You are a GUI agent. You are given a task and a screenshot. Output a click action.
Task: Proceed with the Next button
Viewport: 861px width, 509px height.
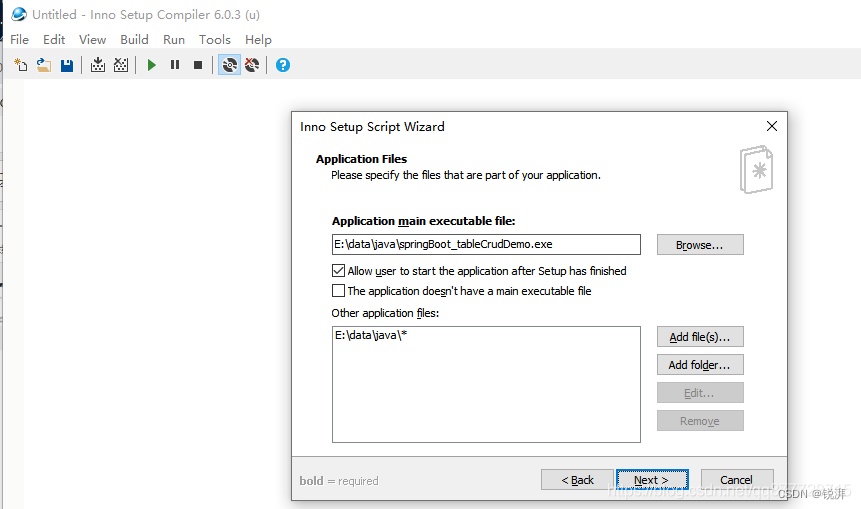pyautogui.click(x=652, y=480)
